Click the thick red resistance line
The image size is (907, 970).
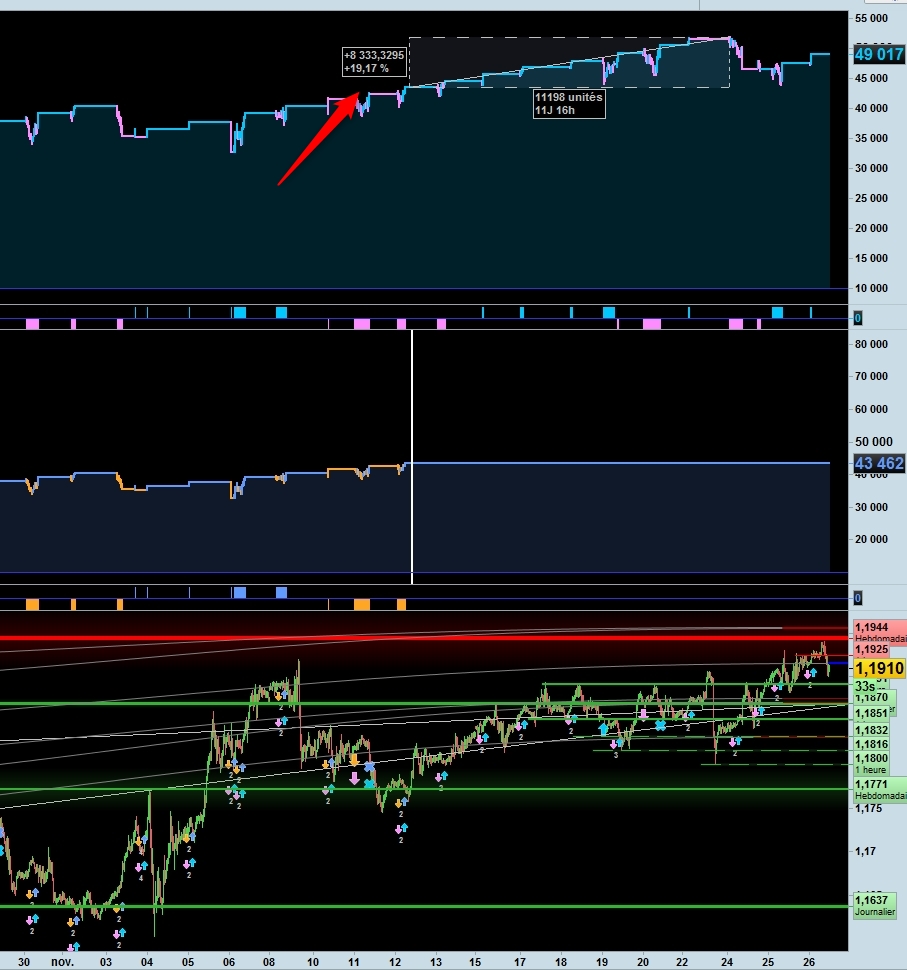[x=424, y=638]
